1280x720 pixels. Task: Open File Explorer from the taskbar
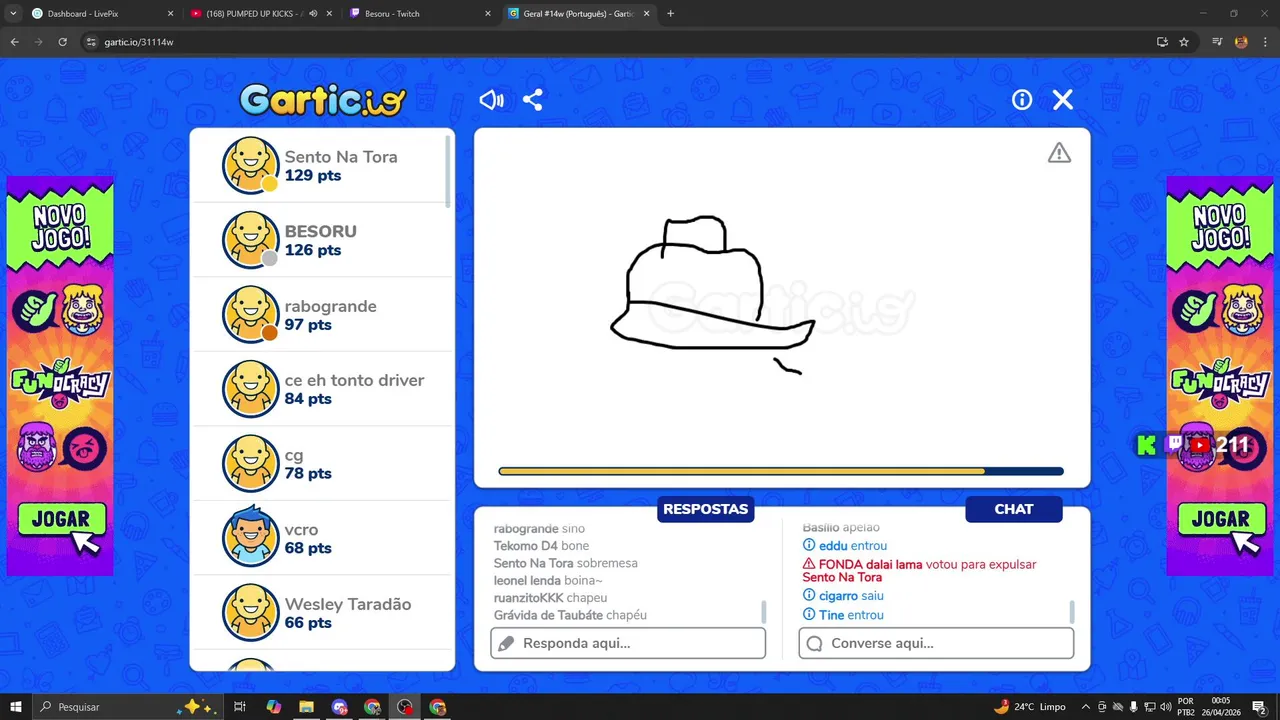click(x=306, y=707)
